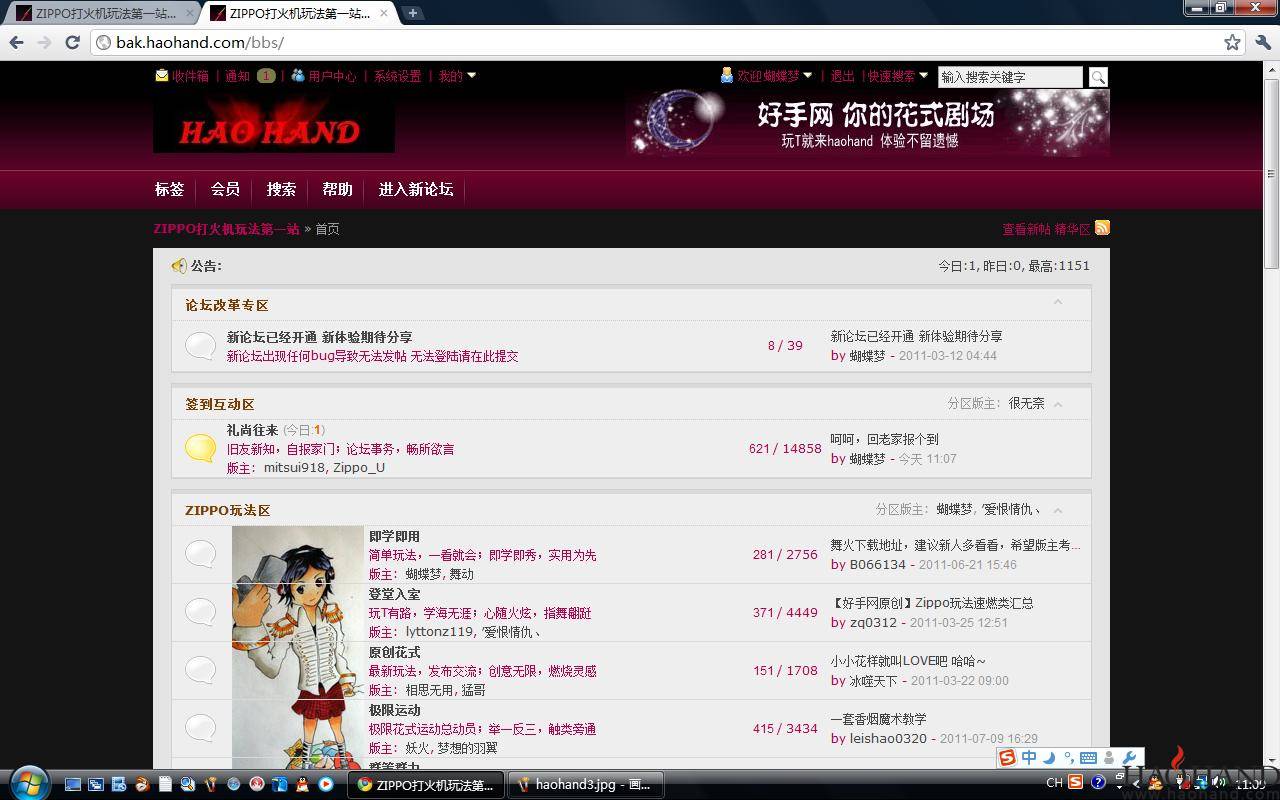Open the 通知 notifications link
The width and height of the screenshot is (1280, 800).
coord(237,75)
